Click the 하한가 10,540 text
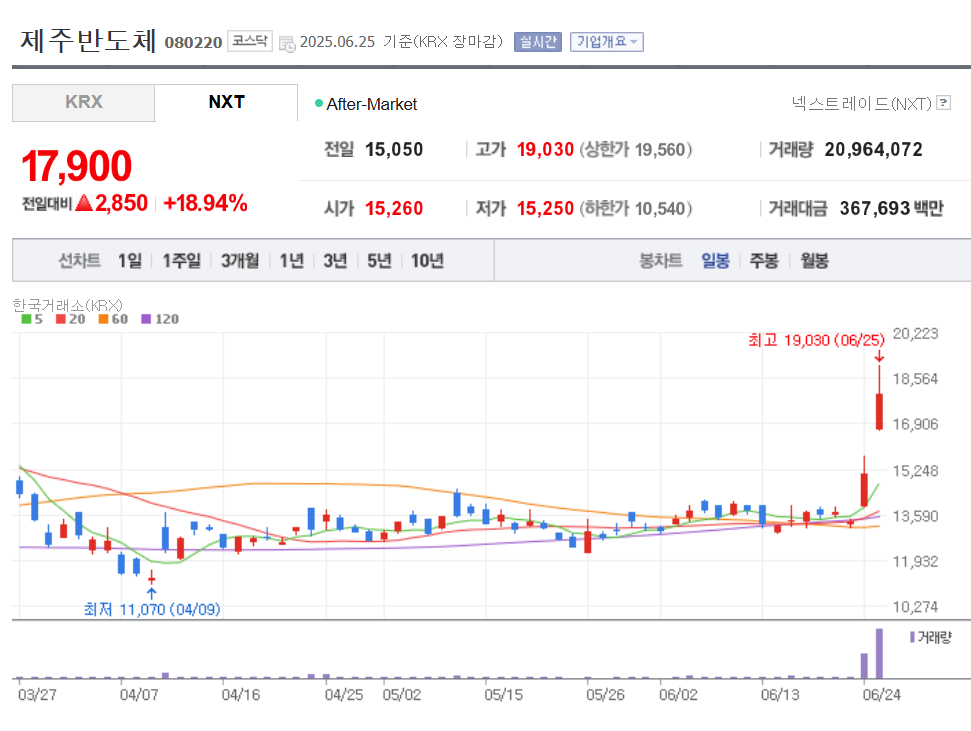Screen dimensions: 971x731 (636, 208)
